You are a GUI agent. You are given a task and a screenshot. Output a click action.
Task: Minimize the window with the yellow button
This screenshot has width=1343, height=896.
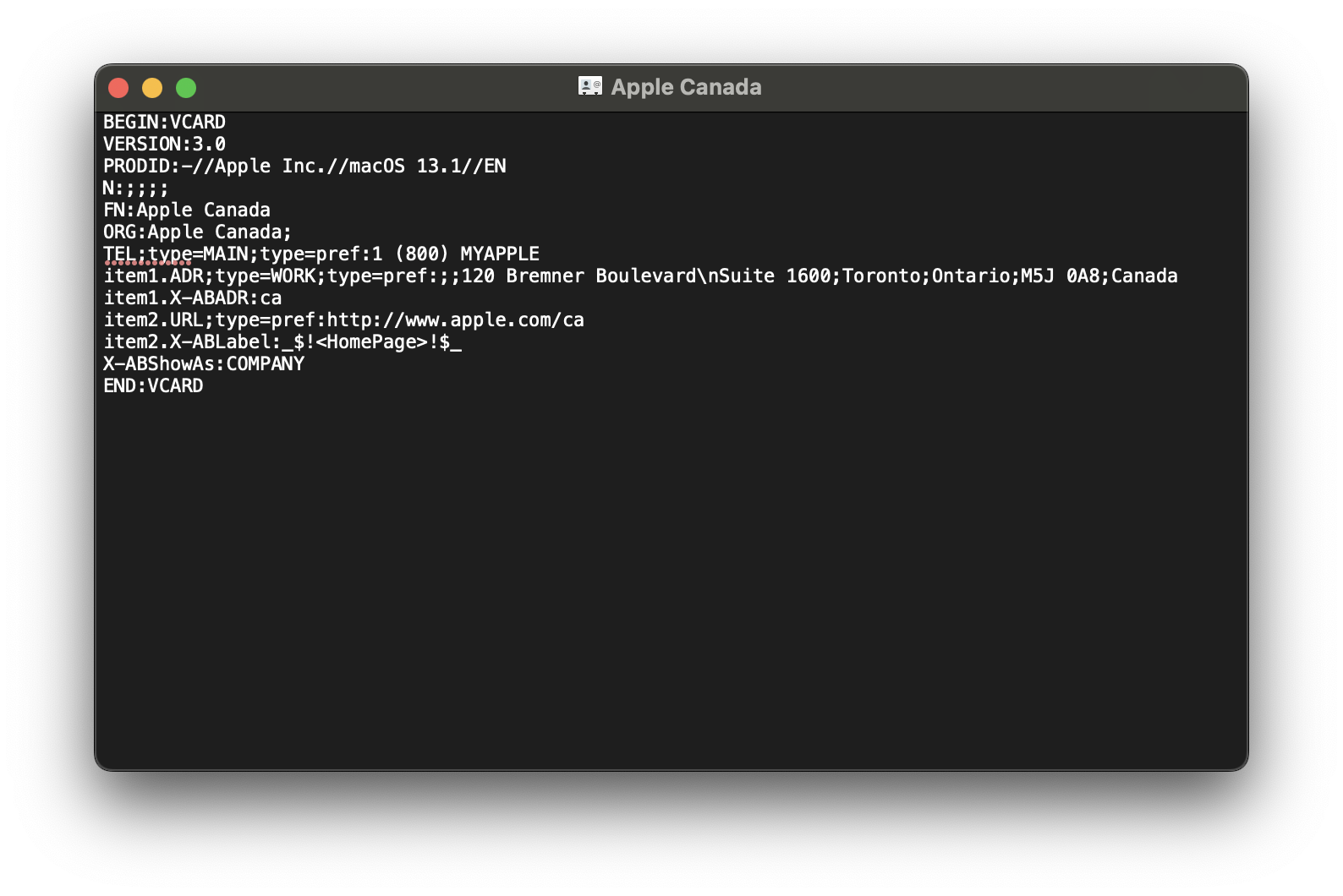coord(152,88)
